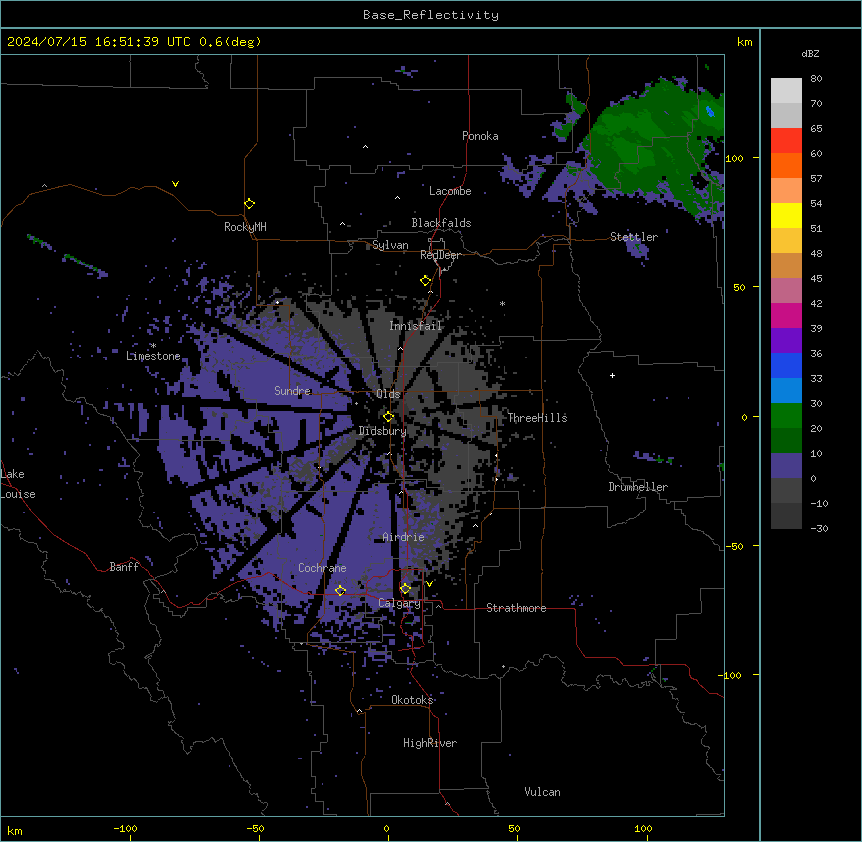Click the HighRiver city label
This screenshot has width=862, height=842.
[x=430, y=743]
